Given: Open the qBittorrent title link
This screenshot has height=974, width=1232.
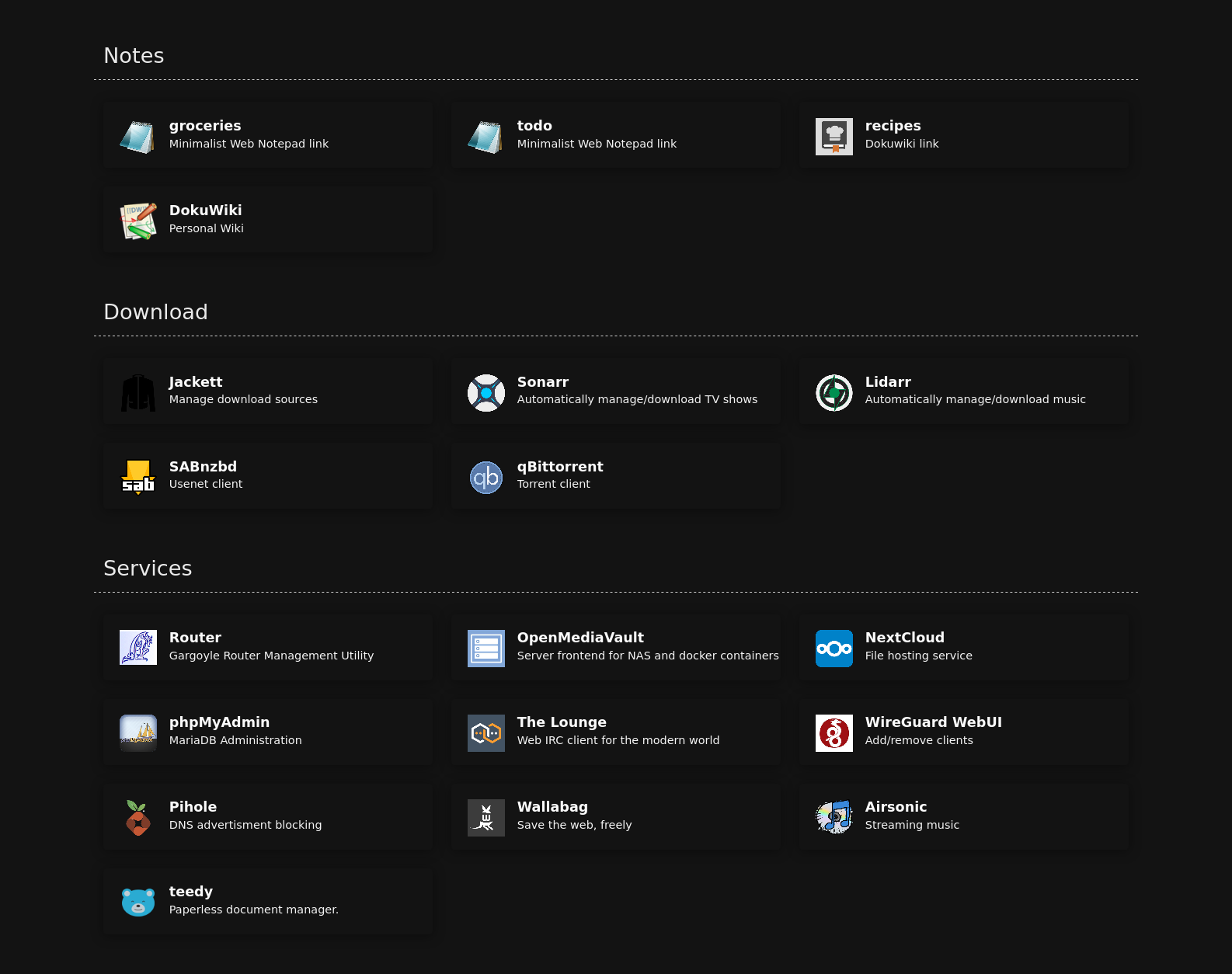Looking at the screenshot, I should [x=560, y=467].
